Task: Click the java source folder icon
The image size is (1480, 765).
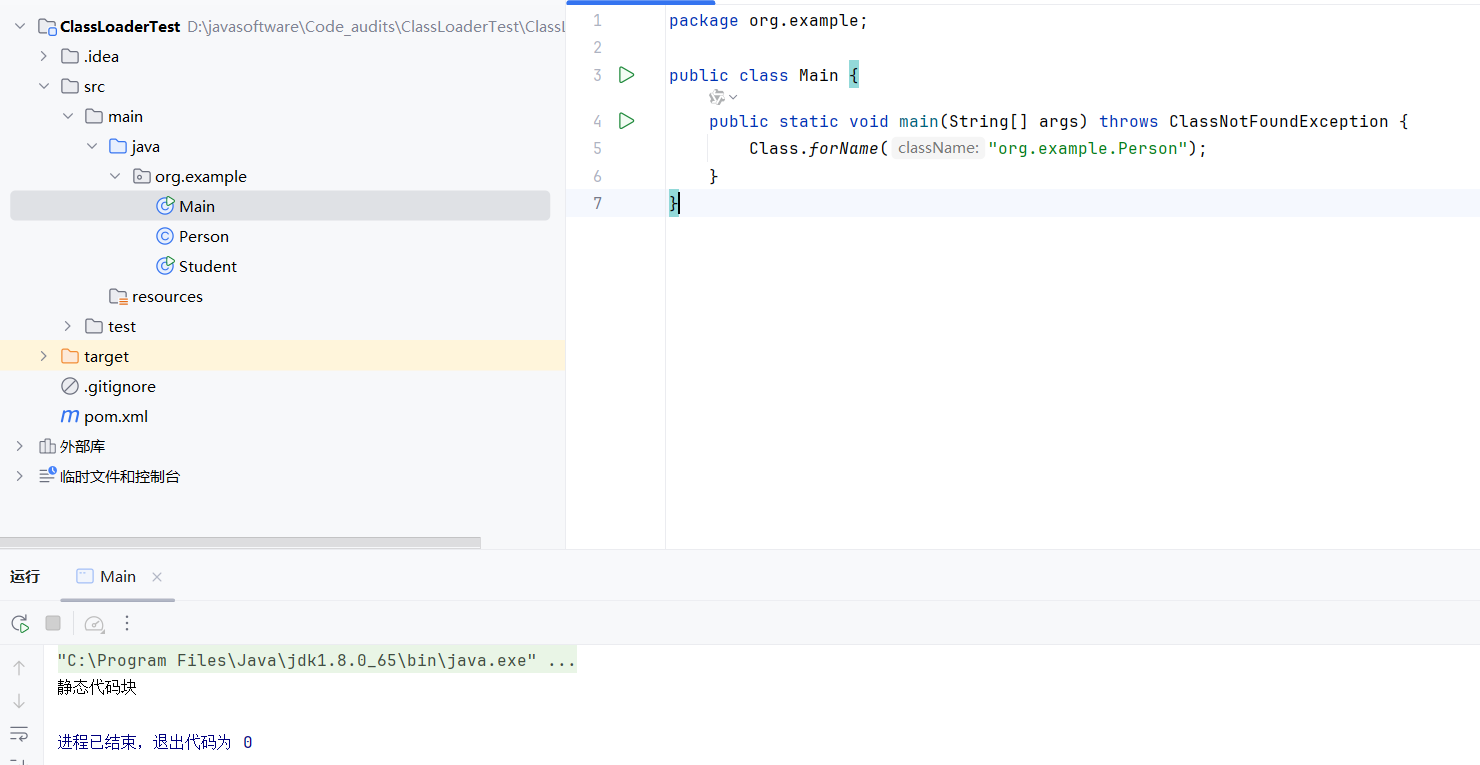Action: click(118, 146)
